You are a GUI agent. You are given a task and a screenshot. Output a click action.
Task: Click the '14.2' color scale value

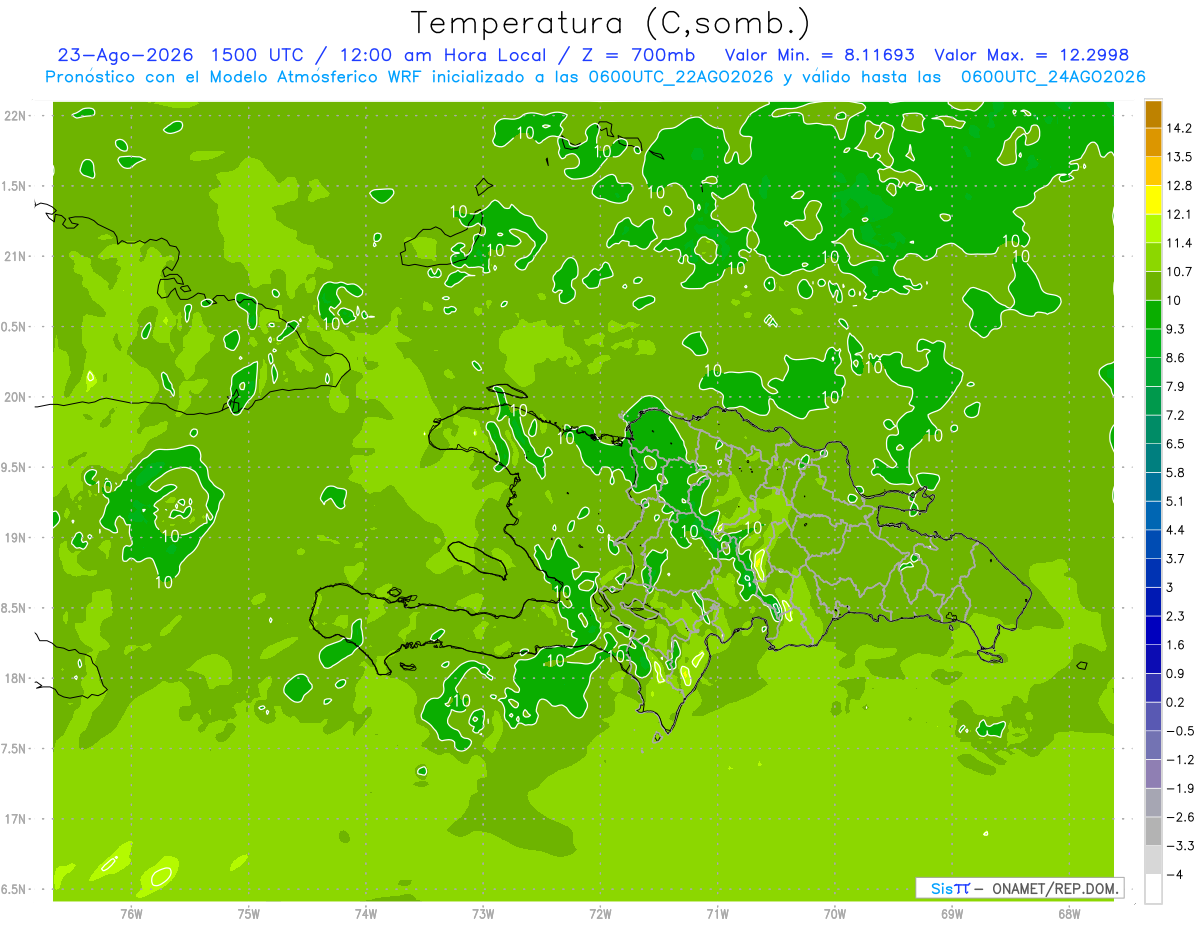click(1181, 128)
